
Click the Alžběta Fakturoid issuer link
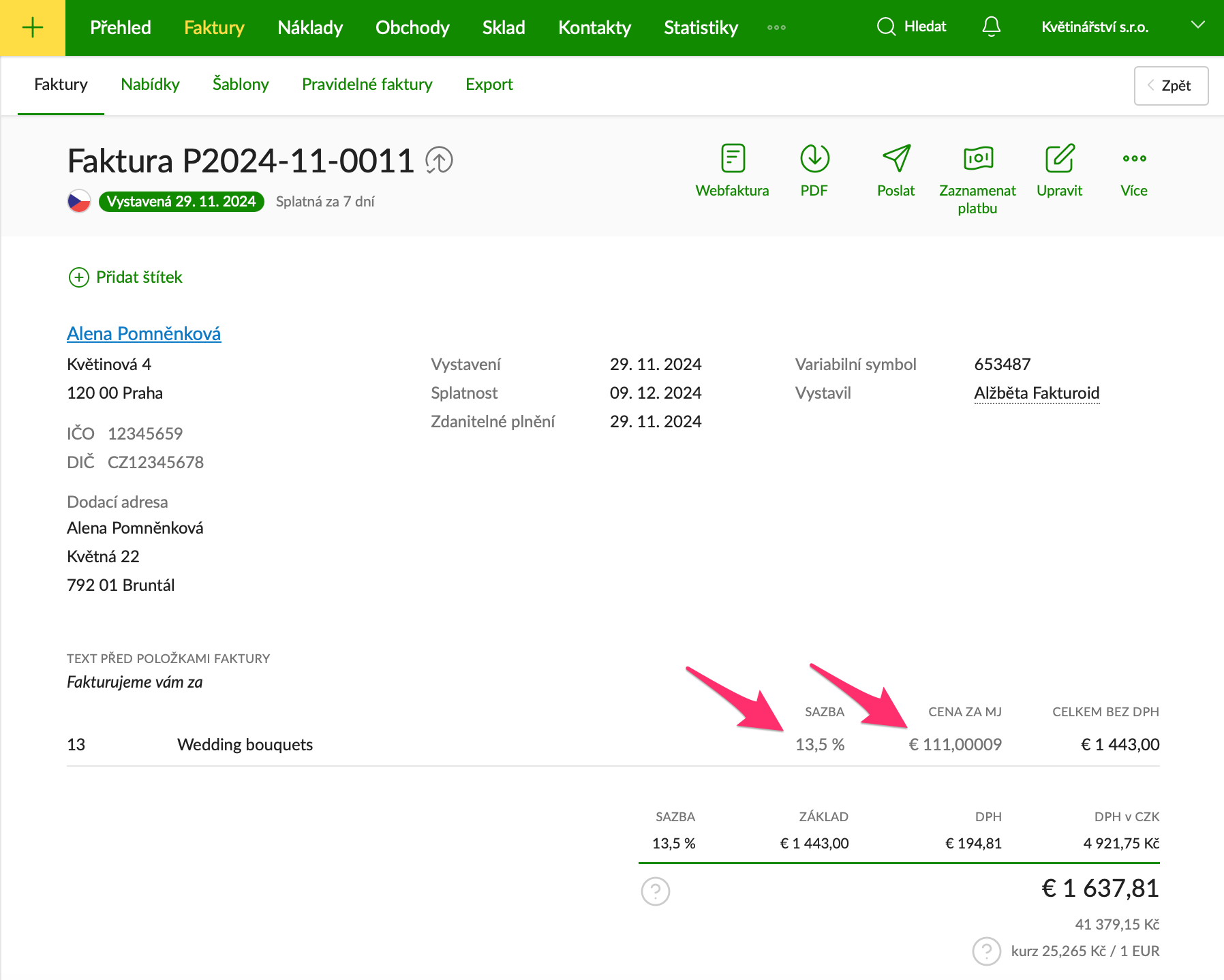[x=1037, y=393]
